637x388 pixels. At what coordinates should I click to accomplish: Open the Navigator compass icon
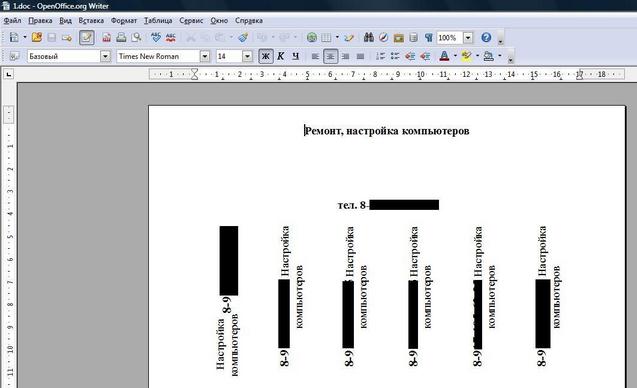[x=384, y=38]
